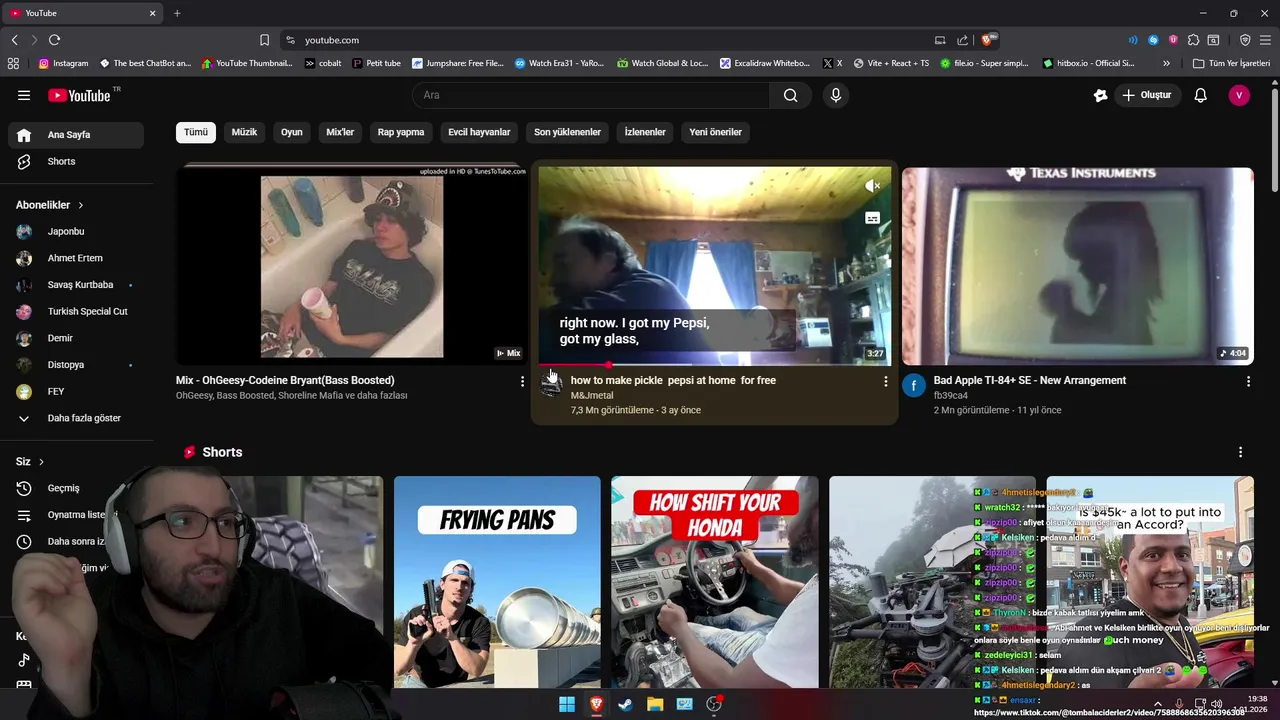Select the Yeni öneriler chip
This screenshot has width=1280, height=720.
tap(716, 132)
